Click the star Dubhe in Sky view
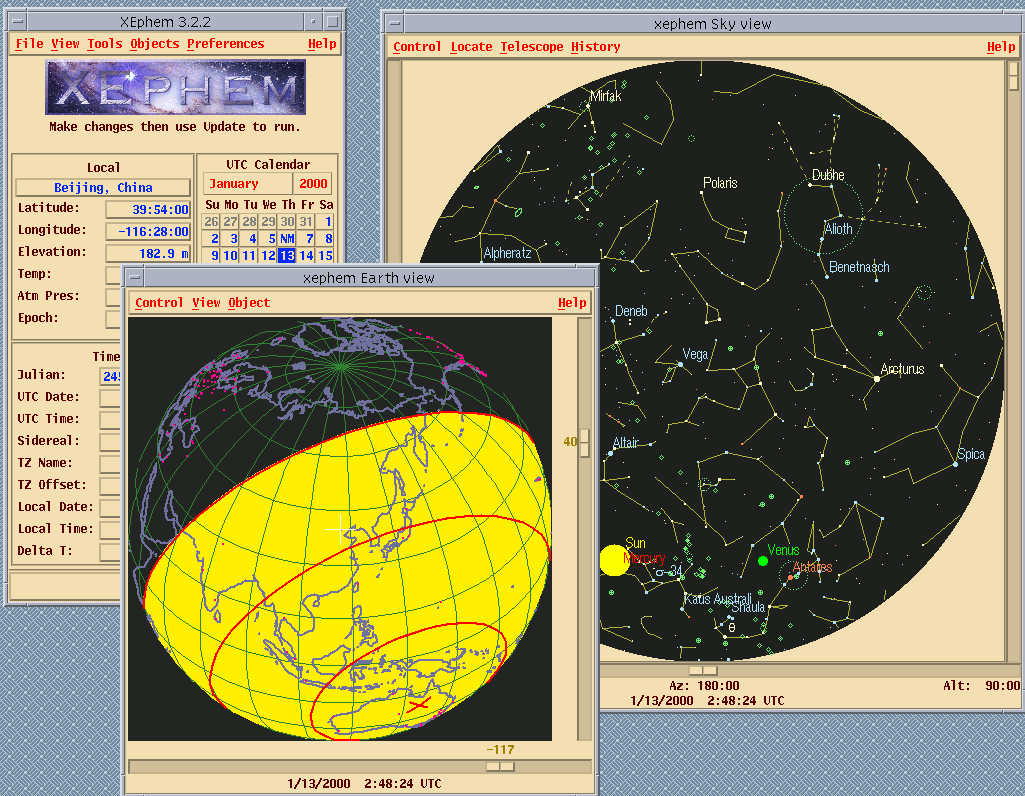The width and height of the screenshot is (1025, 796). point(811,185)
